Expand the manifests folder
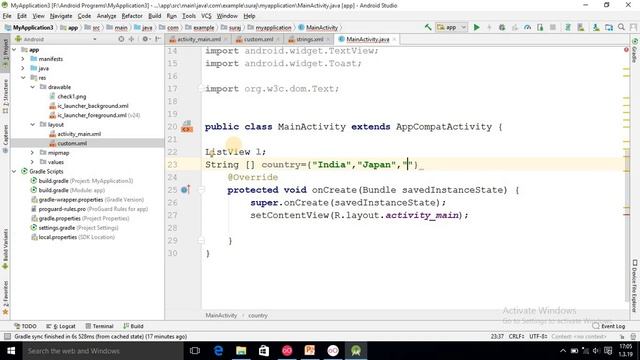640x360 pixels. pyautogui.click(x=23, y=59)
